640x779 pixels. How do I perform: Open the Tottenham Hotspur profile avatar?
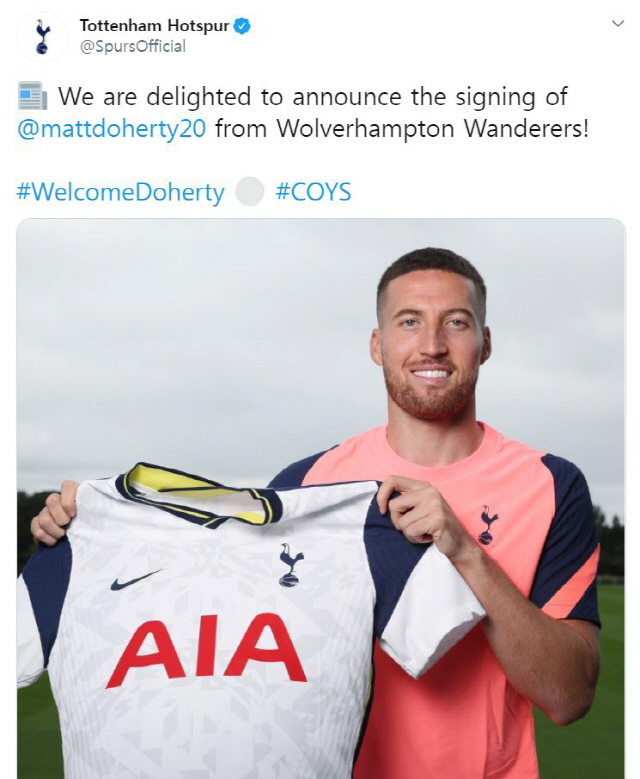(x=42, y=36)
